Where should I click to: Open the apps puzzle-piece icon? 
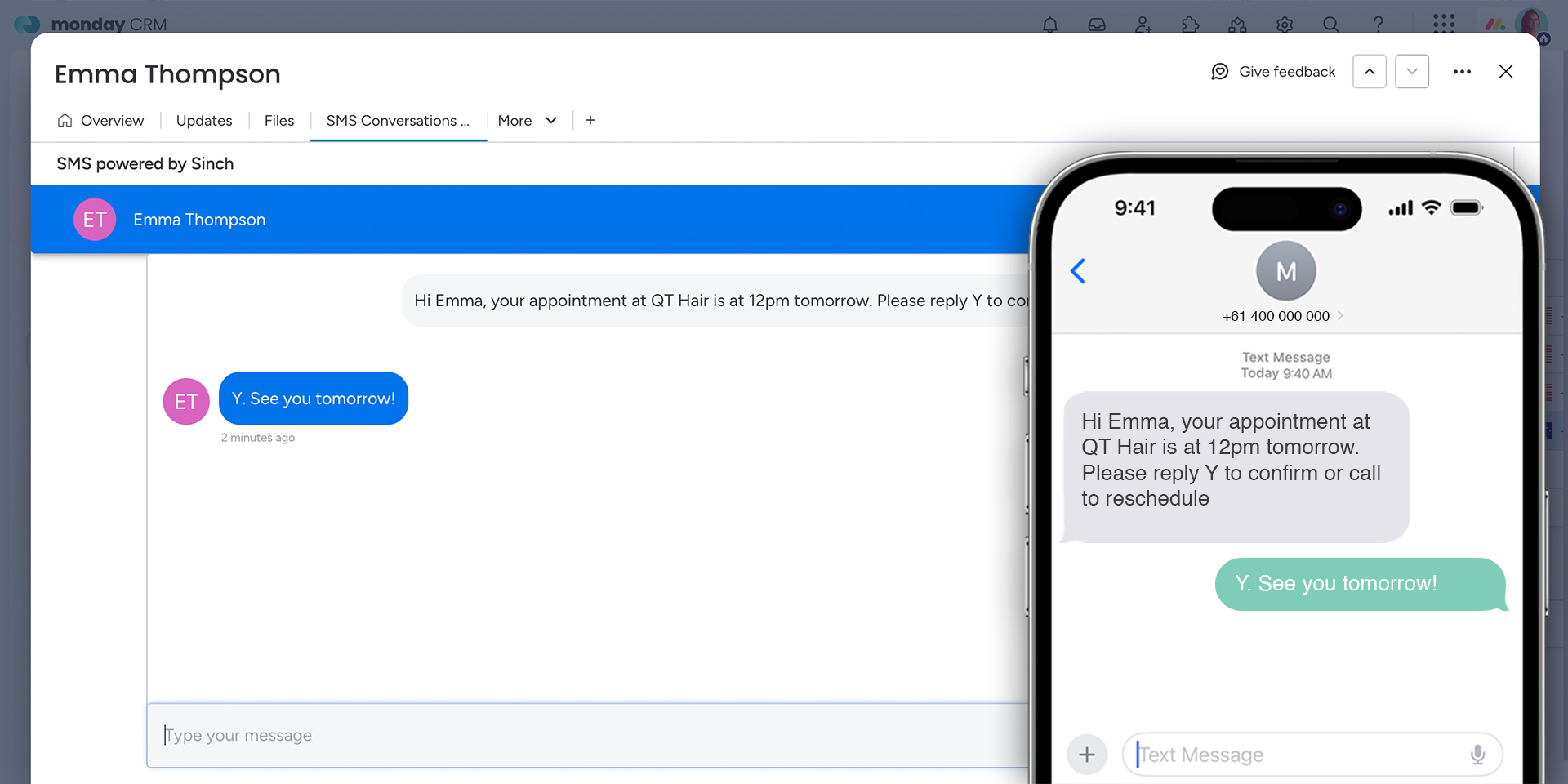click(1190, 24)
